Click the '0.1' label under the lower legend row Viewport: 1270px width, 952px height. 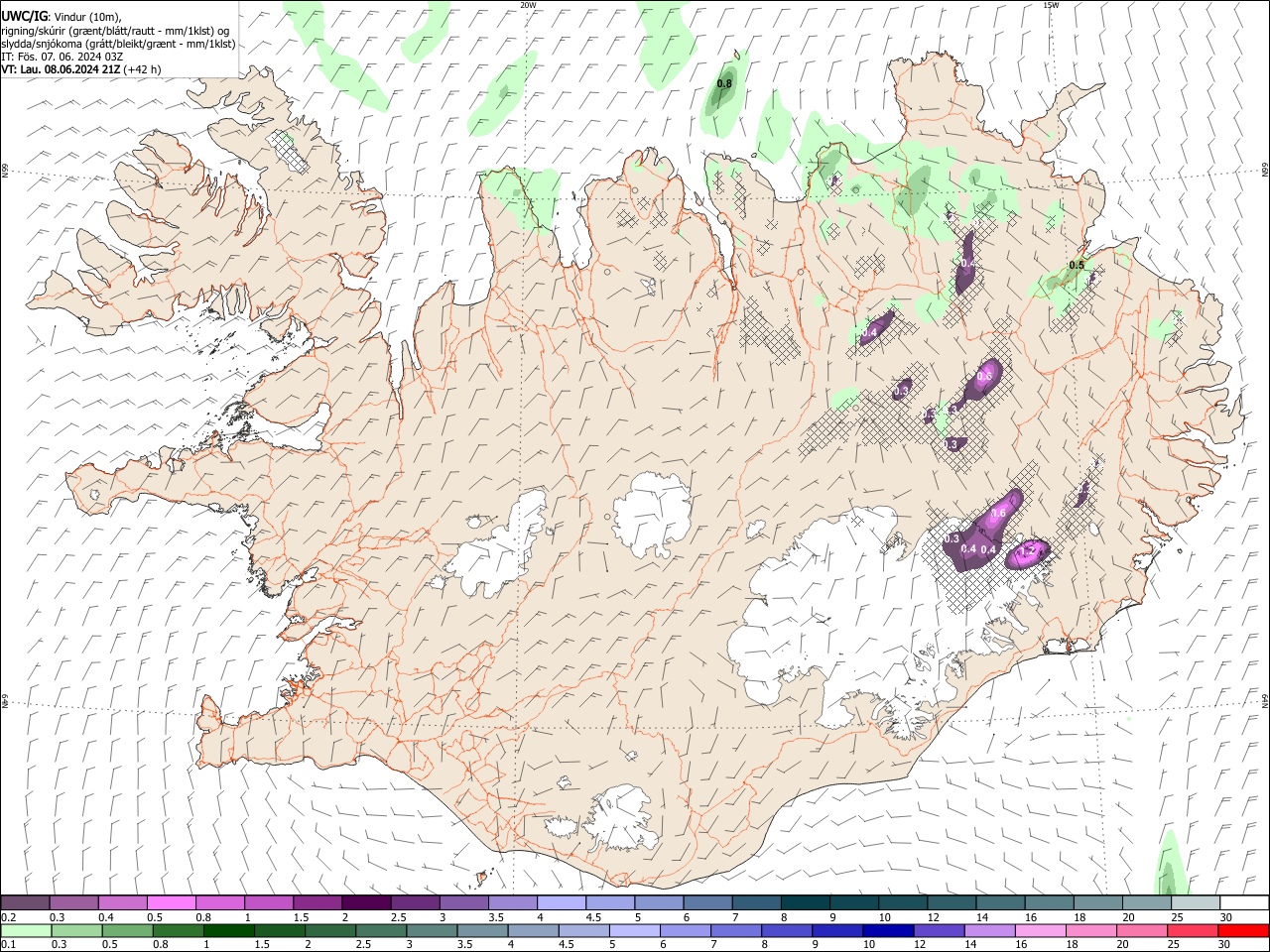(8, 944)
